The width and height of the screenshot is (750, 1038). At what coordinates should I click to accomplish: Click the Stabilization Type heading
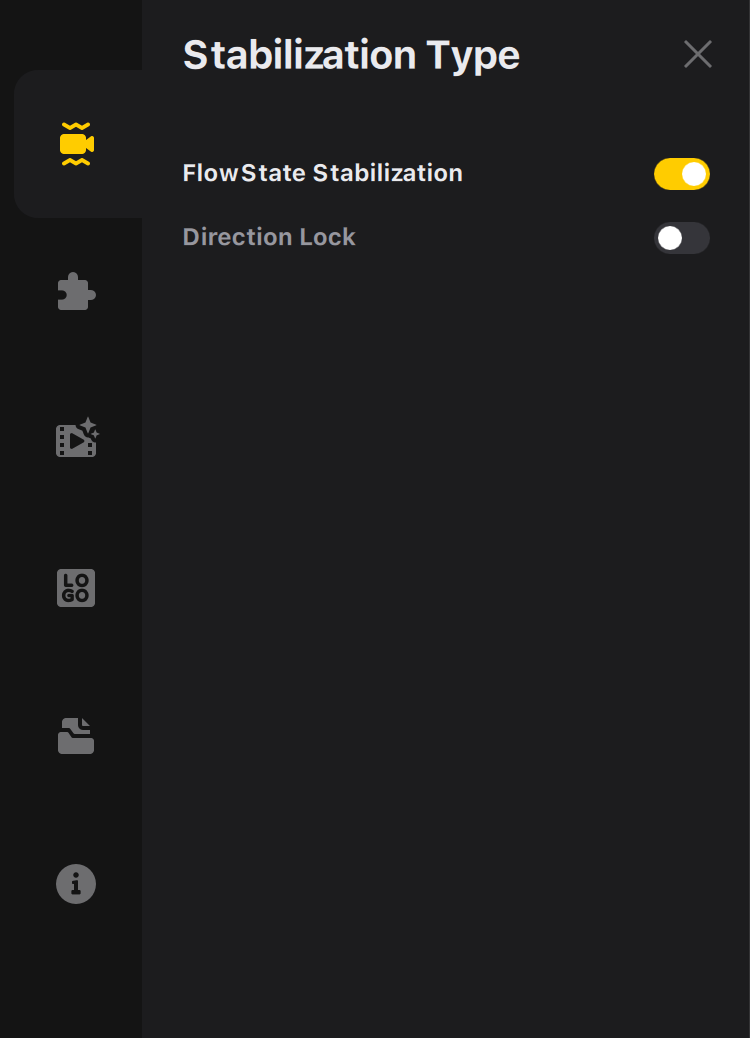352,55
